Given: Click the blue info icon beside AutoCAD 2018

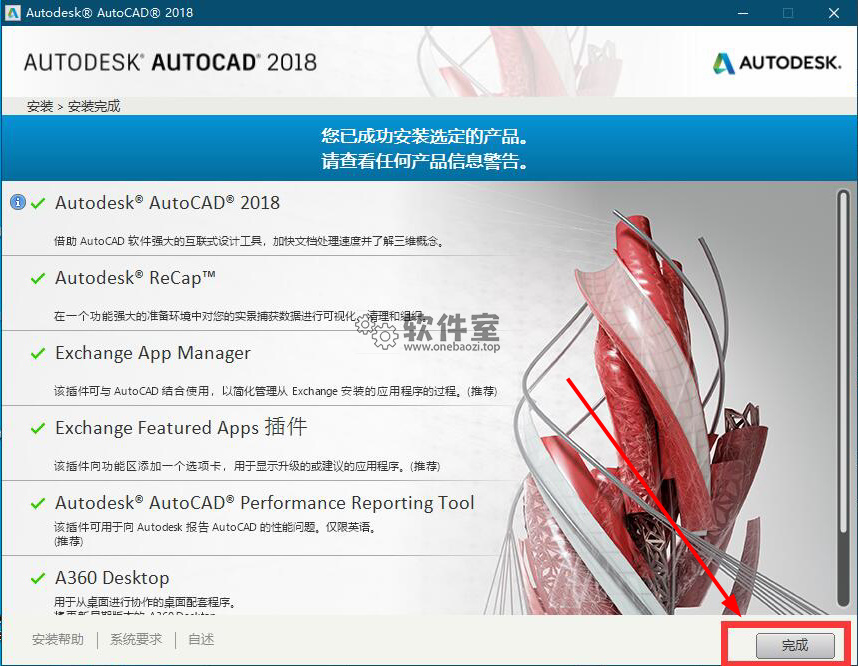Looking at the screenshot, I should pos(18,202).
